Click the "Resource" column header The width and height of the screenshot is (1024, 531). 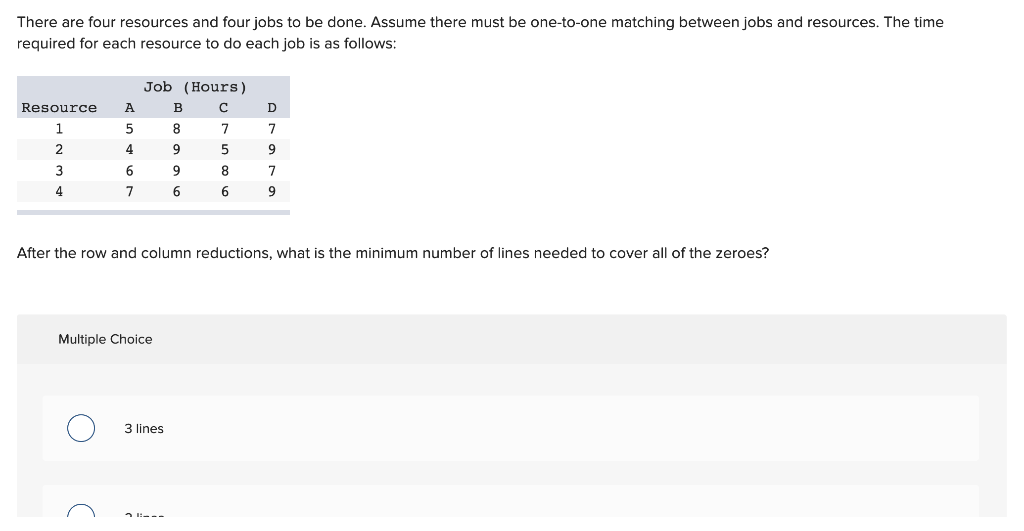59,108
